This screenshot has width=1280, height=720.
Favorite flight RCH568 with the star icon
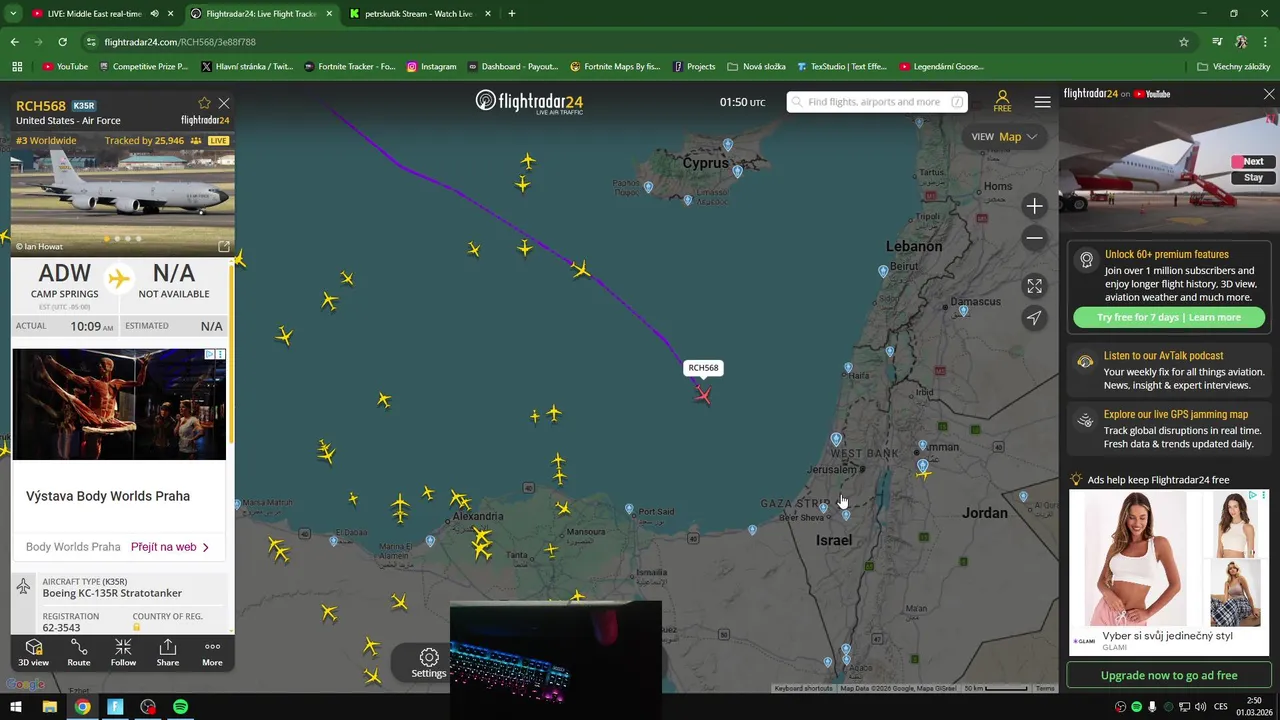(204, 103)
